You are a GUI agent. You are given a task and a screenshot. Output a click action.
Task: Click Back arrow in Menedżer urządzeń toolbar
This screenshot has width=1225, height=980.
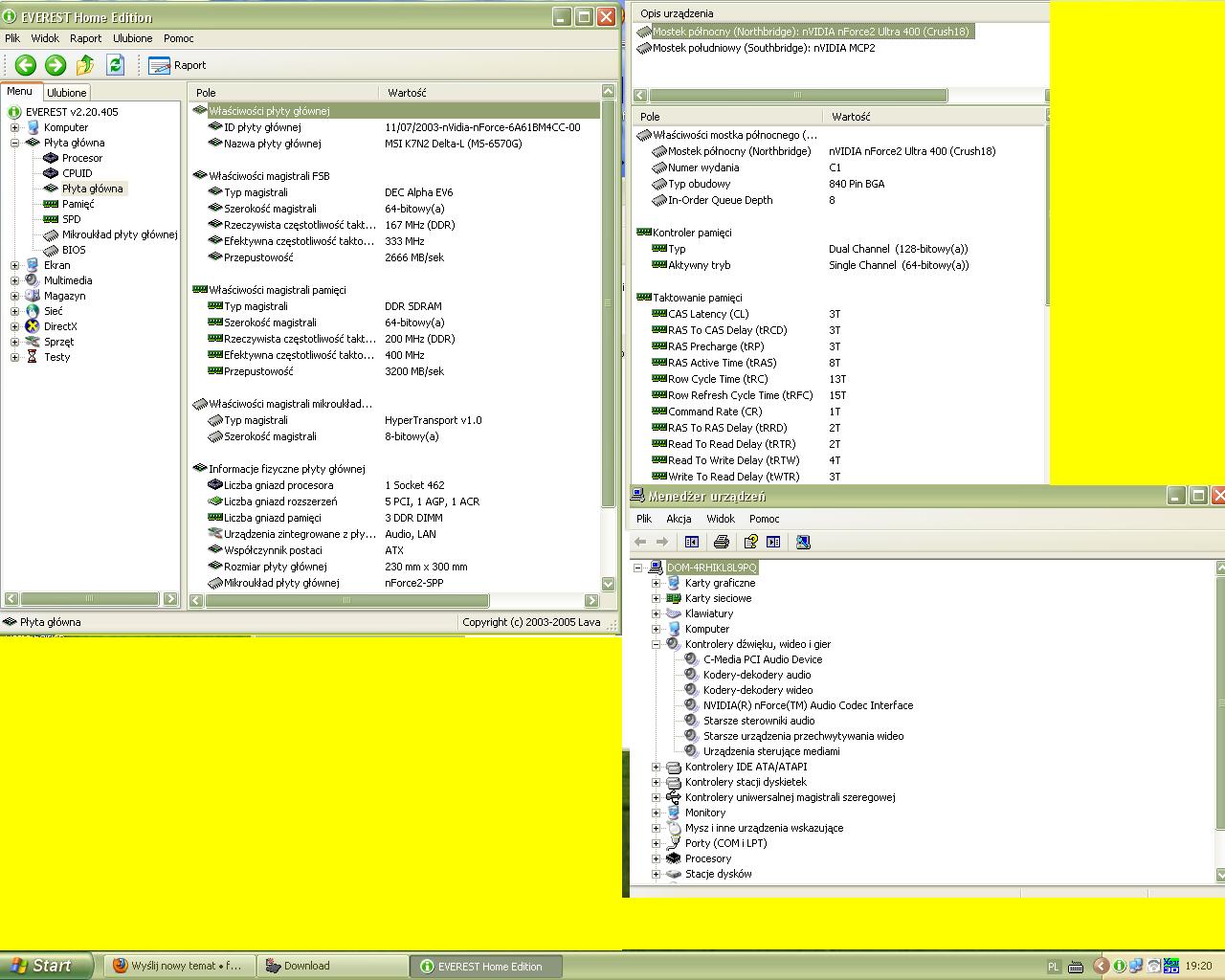click(x=640, y=542)
